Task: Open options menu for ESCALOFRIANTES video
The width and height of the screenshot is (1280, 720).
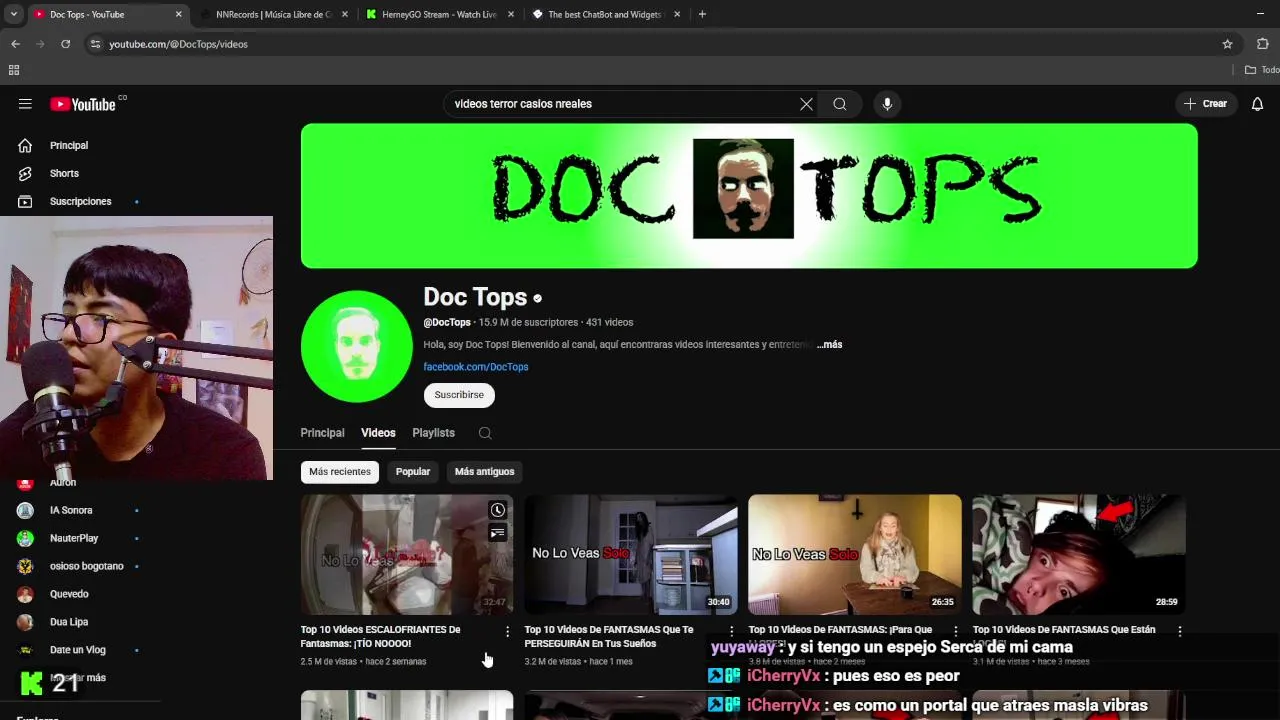Action: click(x=507, y=631)
